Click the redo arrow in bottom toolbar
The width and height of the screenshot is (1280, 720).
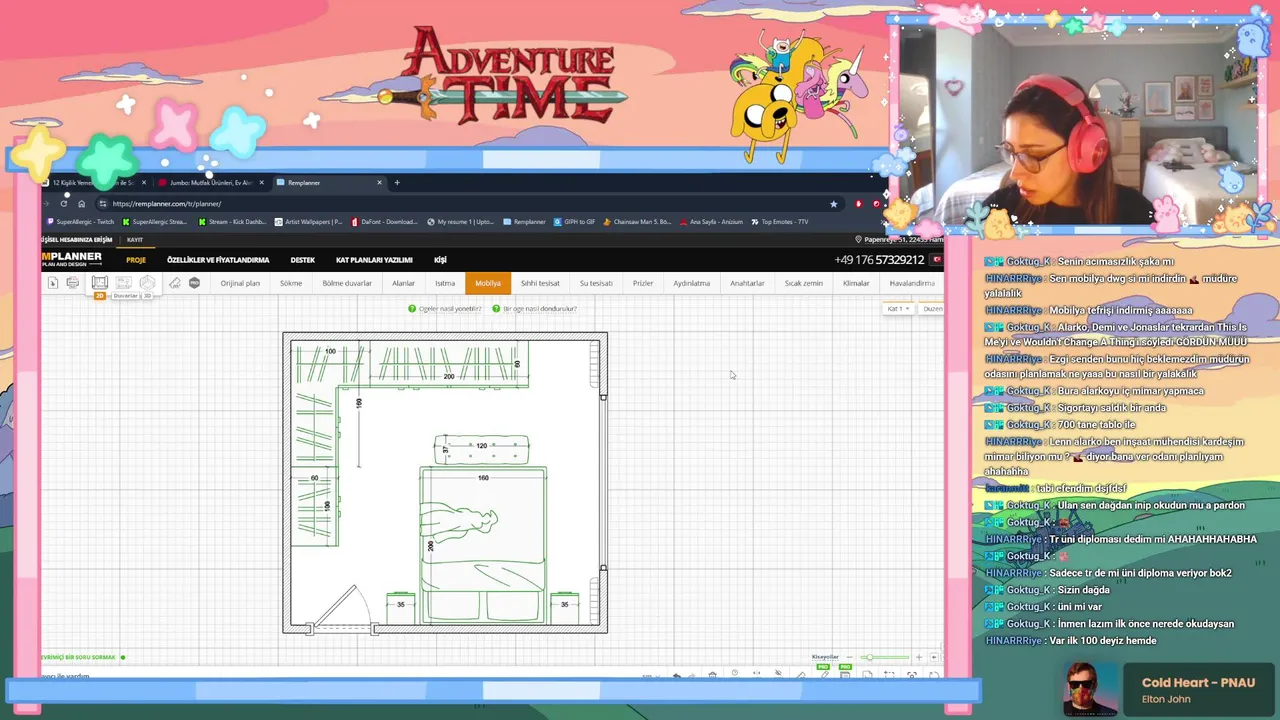tap(690, 675)
